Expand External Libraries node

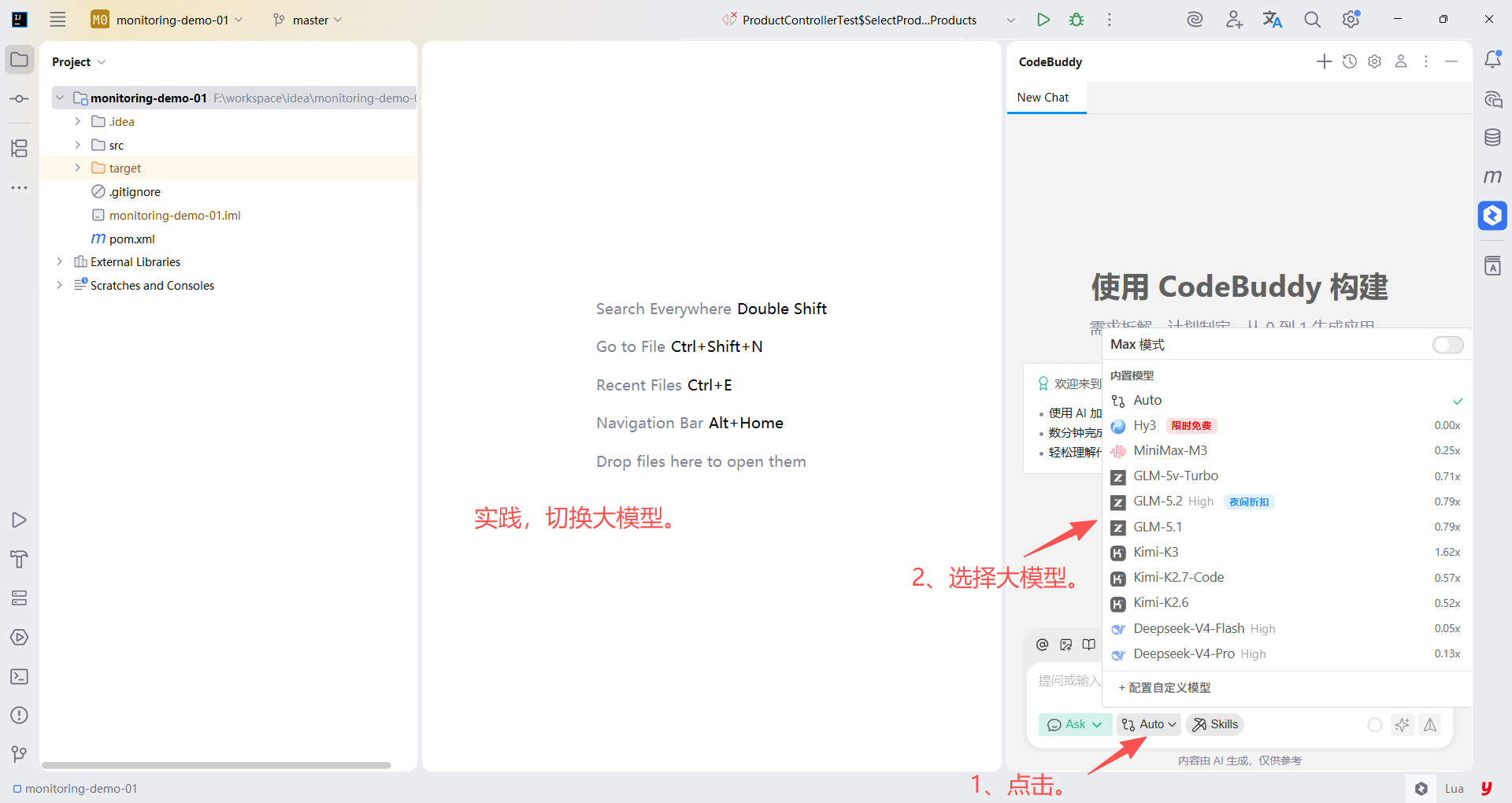[59, 261]
